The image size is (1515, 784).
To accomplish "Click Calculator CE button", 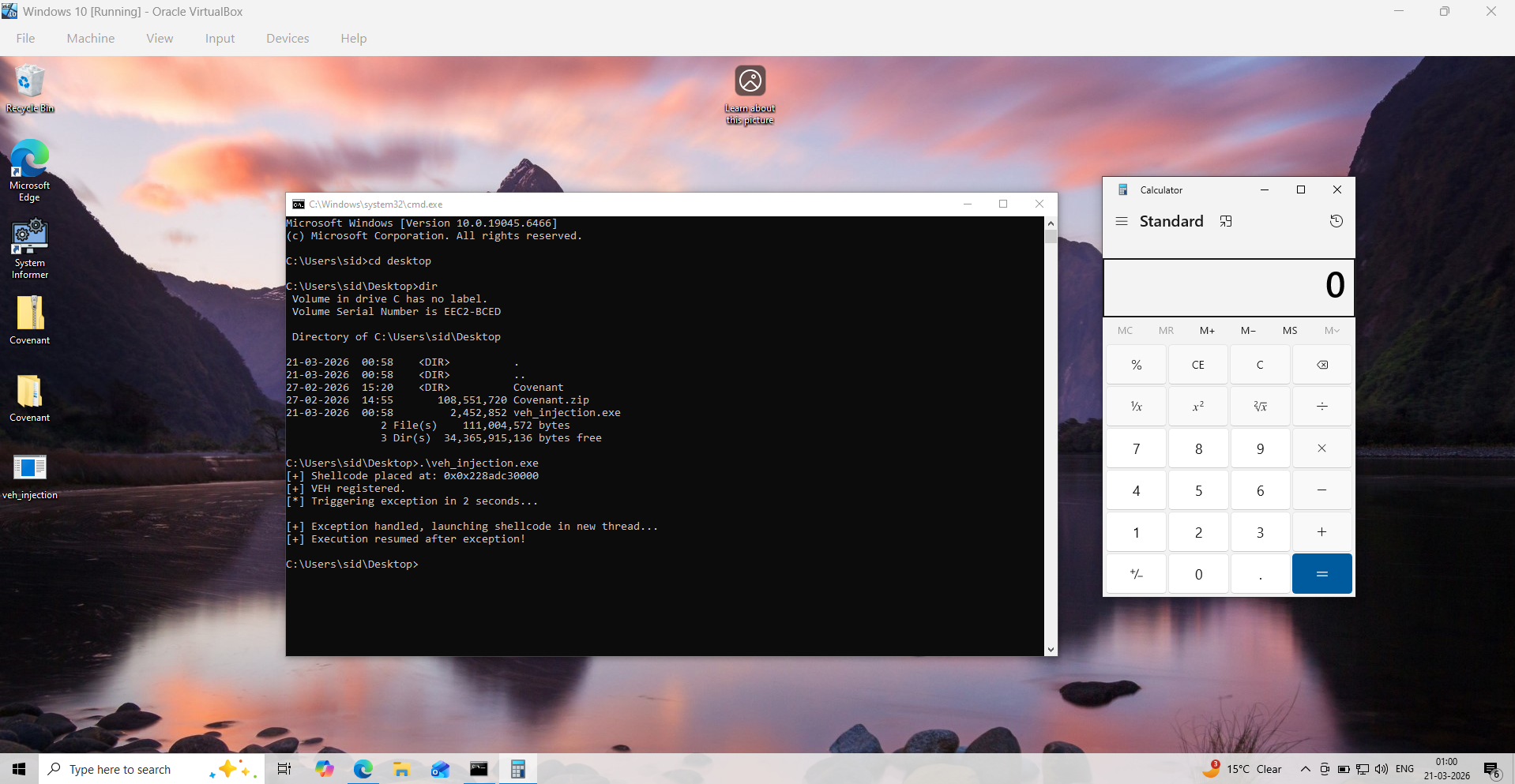I will pos(1198,365).
